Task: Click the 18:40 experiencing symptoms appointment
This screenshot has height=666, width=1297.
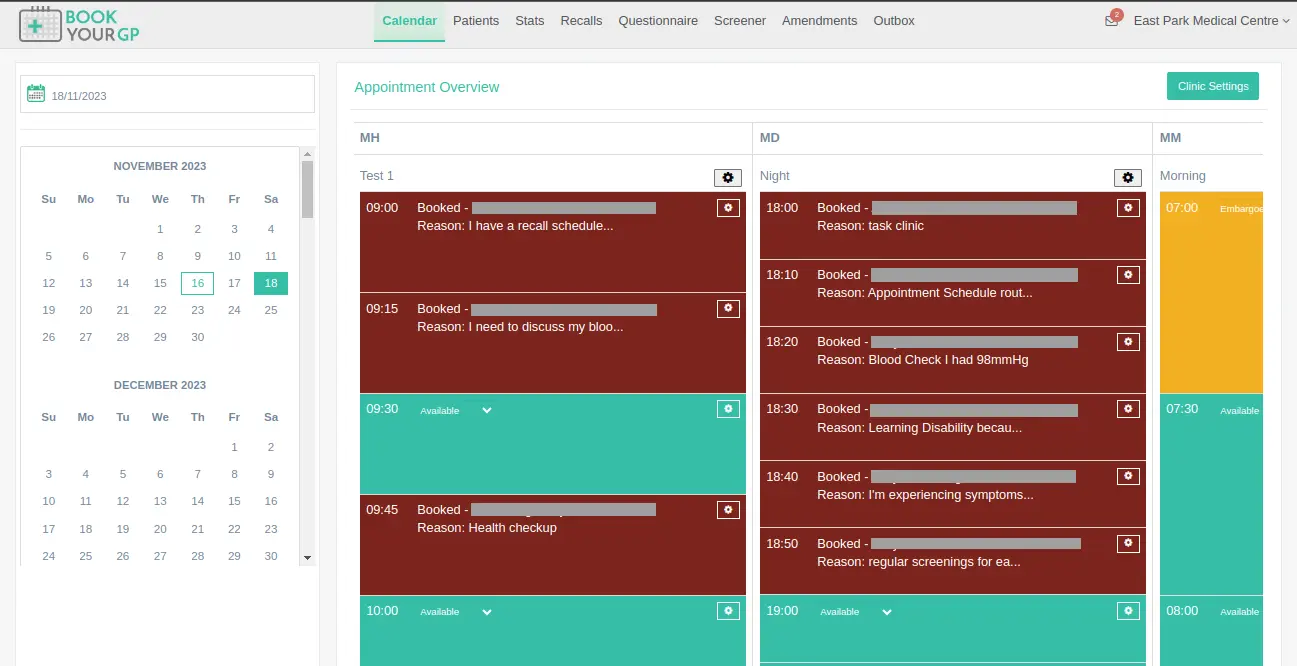Action: 953,494
